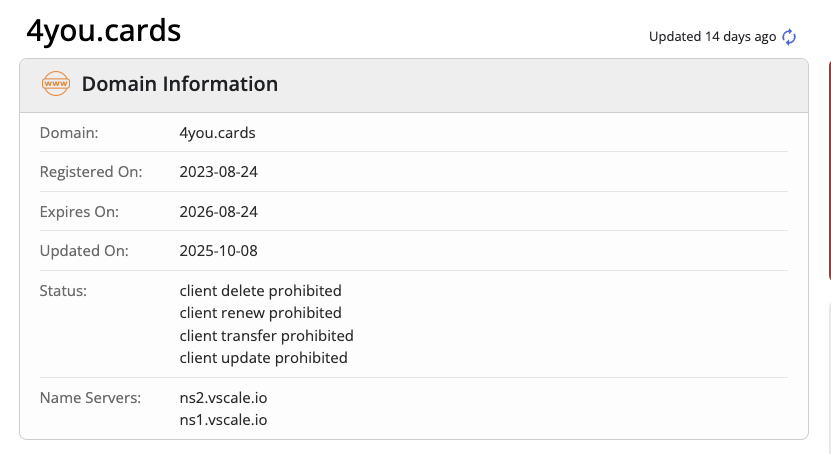The image size is (831, 454).
Task: Click the Status label
Action: [63, 291]
